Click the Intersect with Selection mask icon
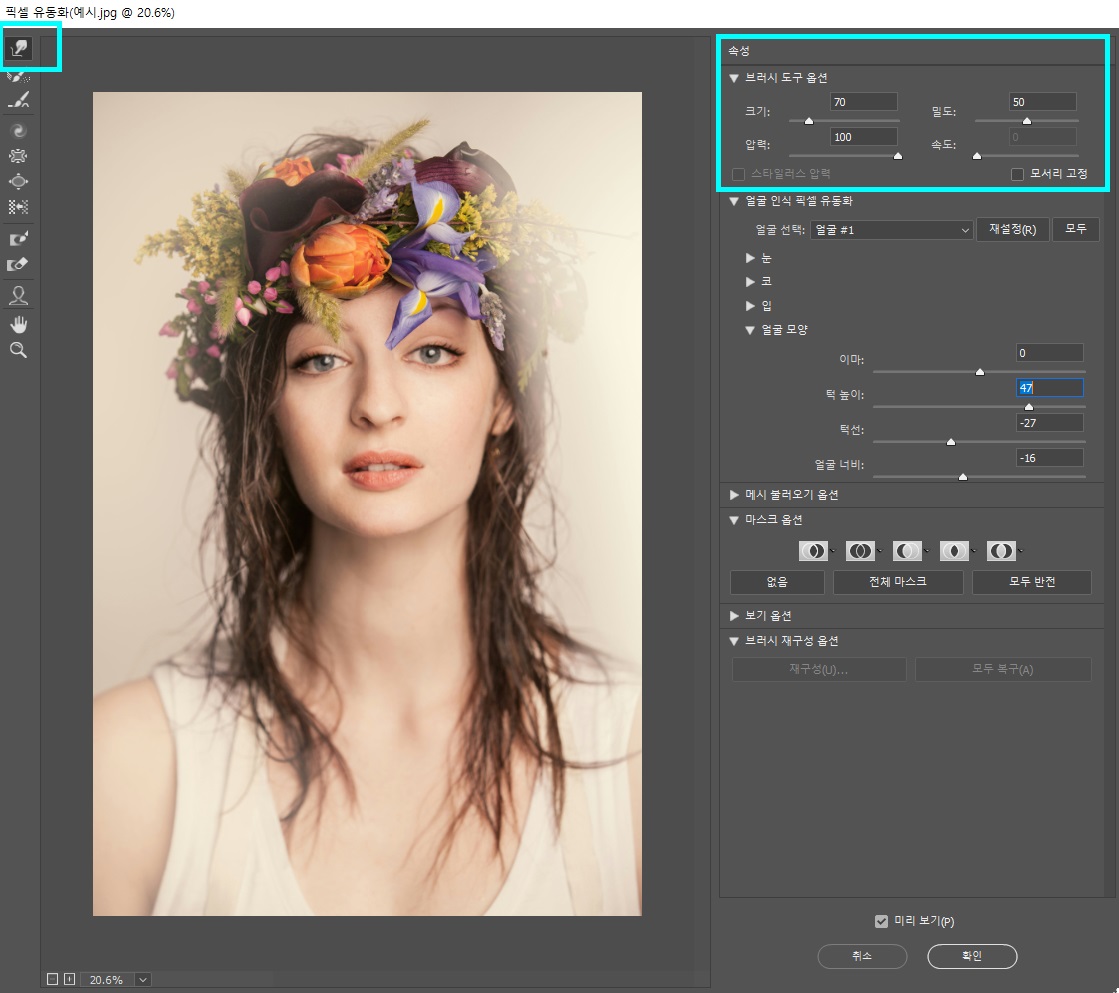 pyautogui.click(x=954, y=550)
